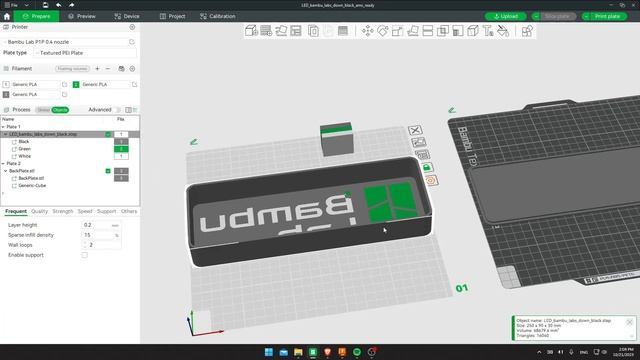Click the add filament plus button

pos(97,69)
